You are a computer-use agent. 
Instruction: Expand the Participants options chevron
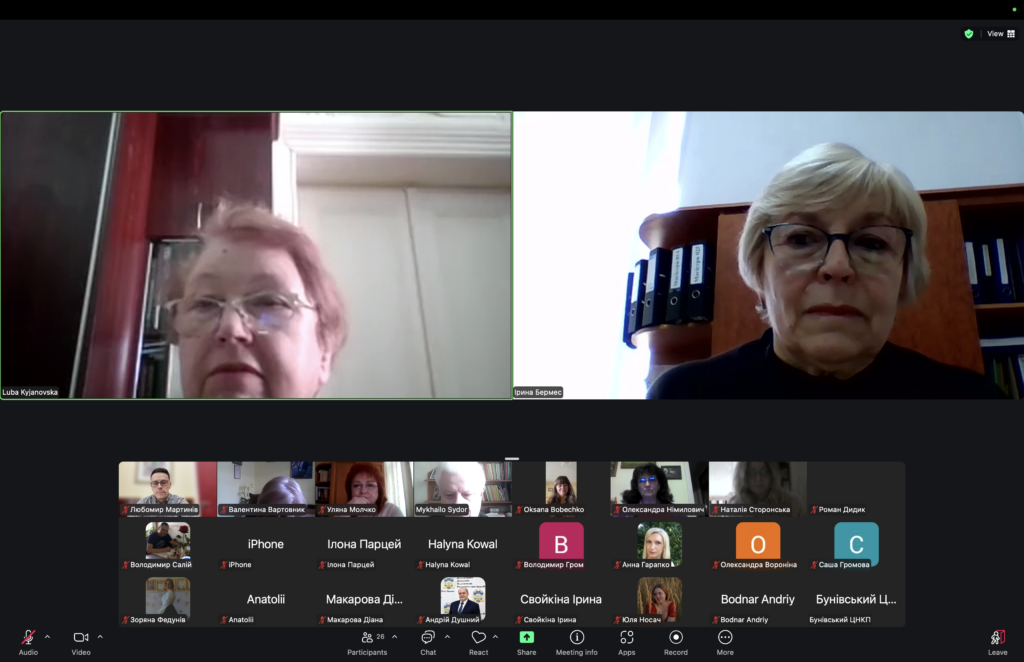pyautogui.click(x=395, y=636)
